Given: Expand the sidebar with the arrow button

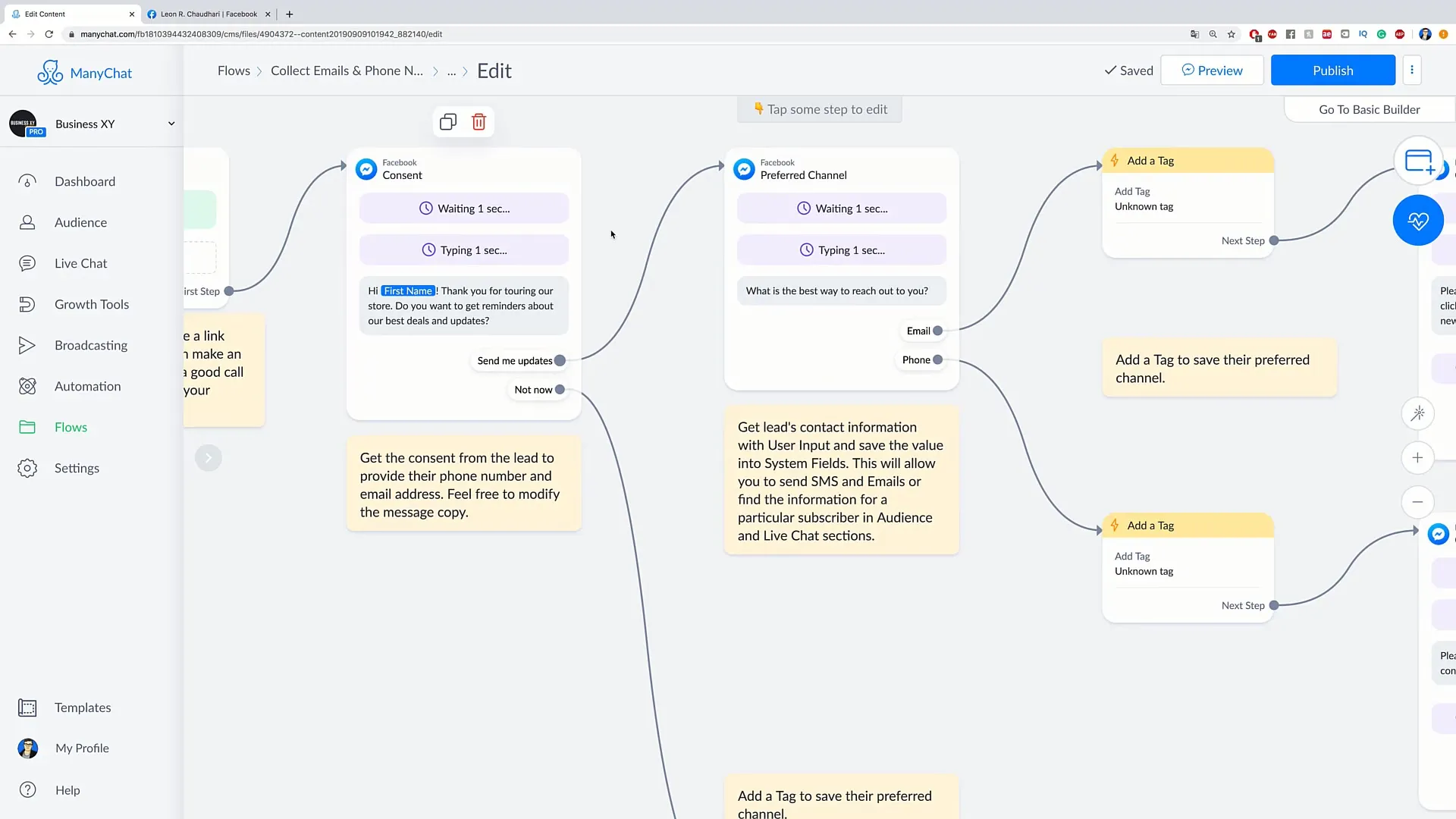Looking at the screenshot, I should [x=209, y=457].
